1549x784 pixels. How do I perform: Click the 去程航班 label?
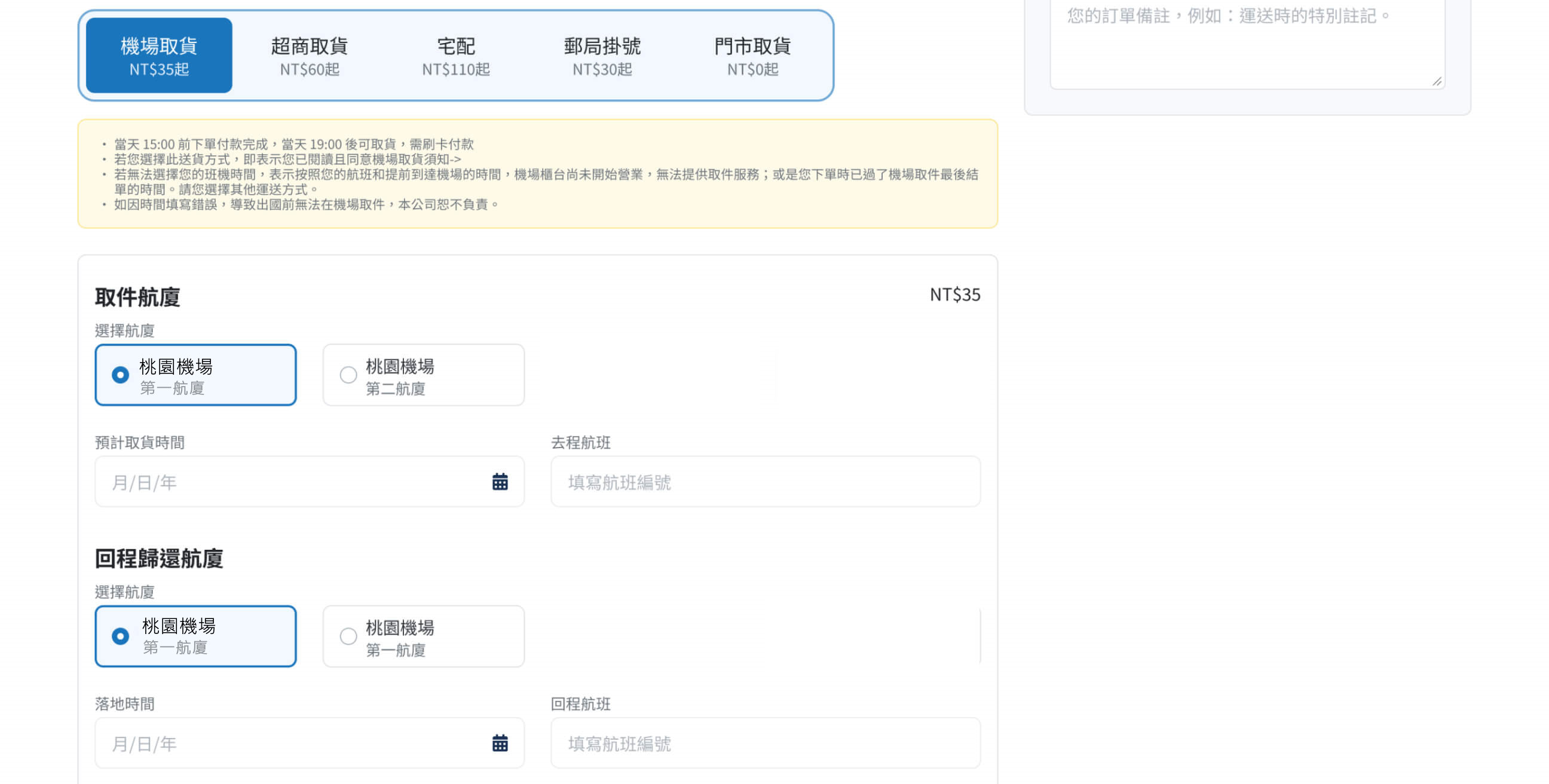point(580,443)
